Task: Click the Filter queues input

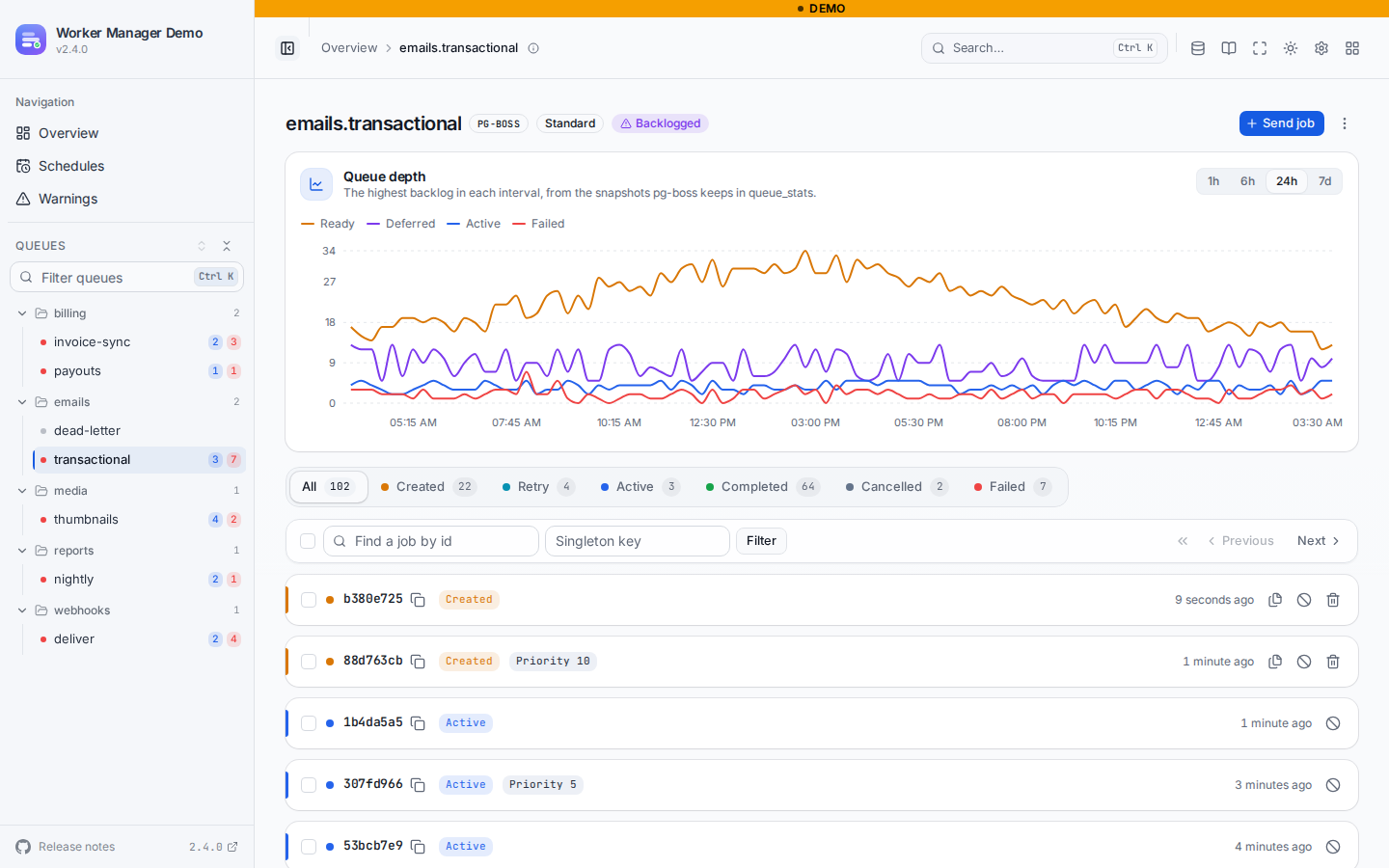Action: 126,278
